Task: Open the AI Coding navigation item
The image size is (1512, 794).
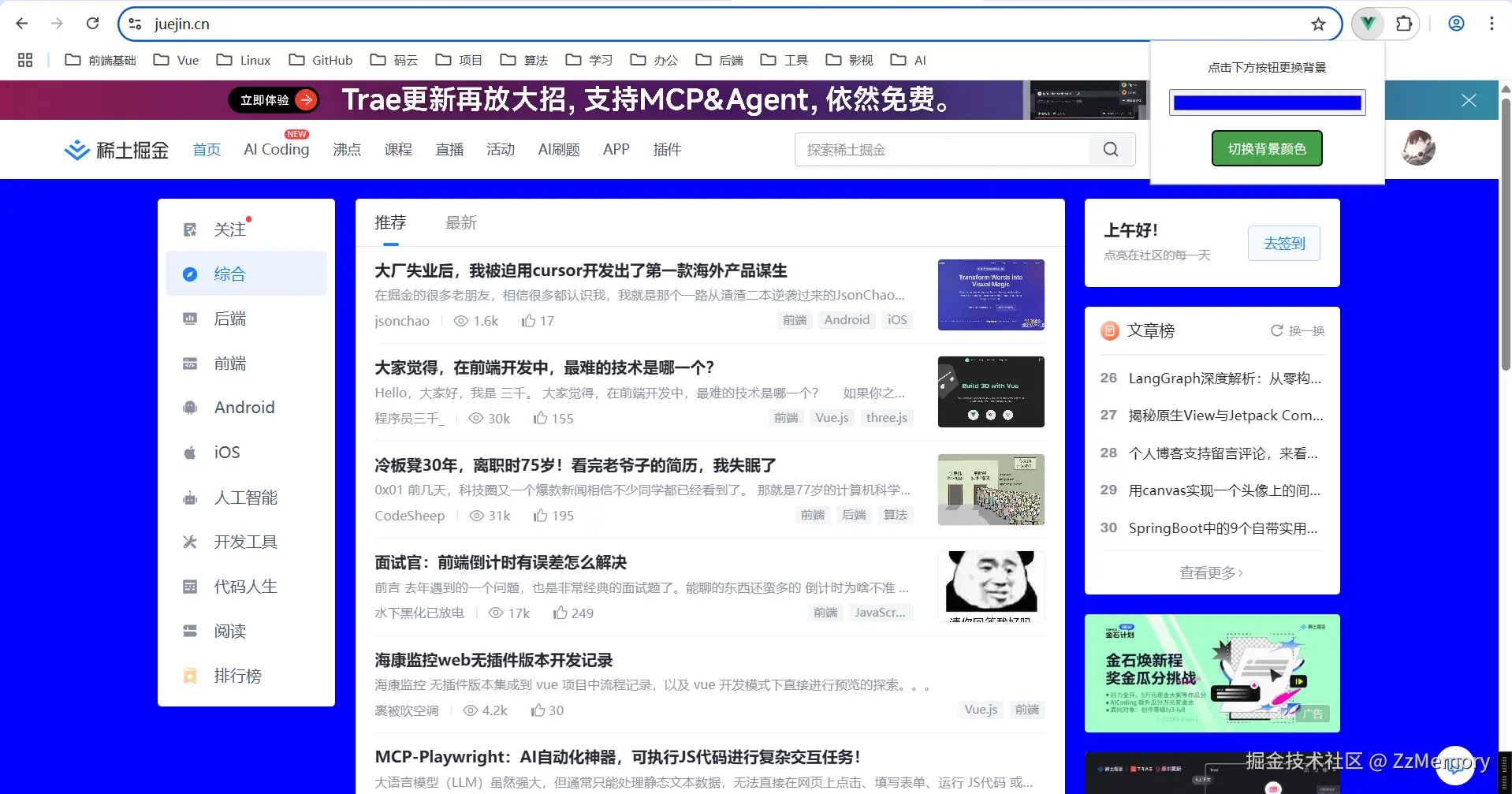Action: 274,150
